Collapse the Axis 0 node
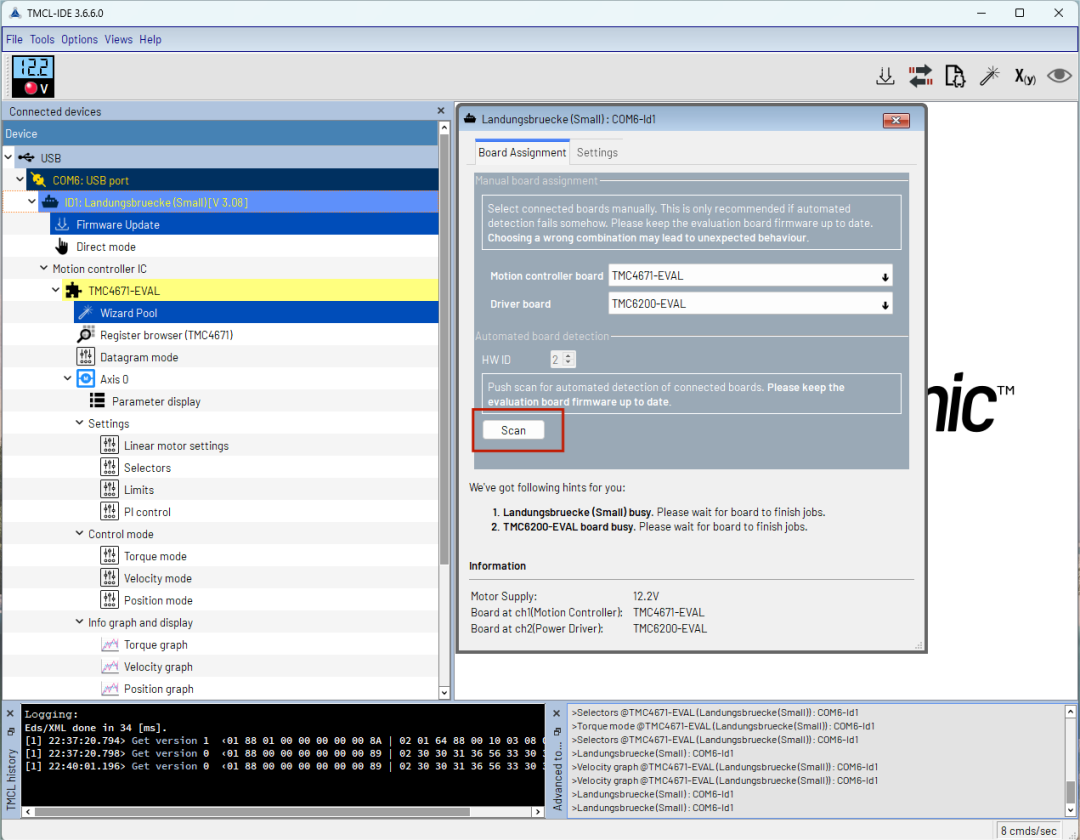 tap(68, 378)
